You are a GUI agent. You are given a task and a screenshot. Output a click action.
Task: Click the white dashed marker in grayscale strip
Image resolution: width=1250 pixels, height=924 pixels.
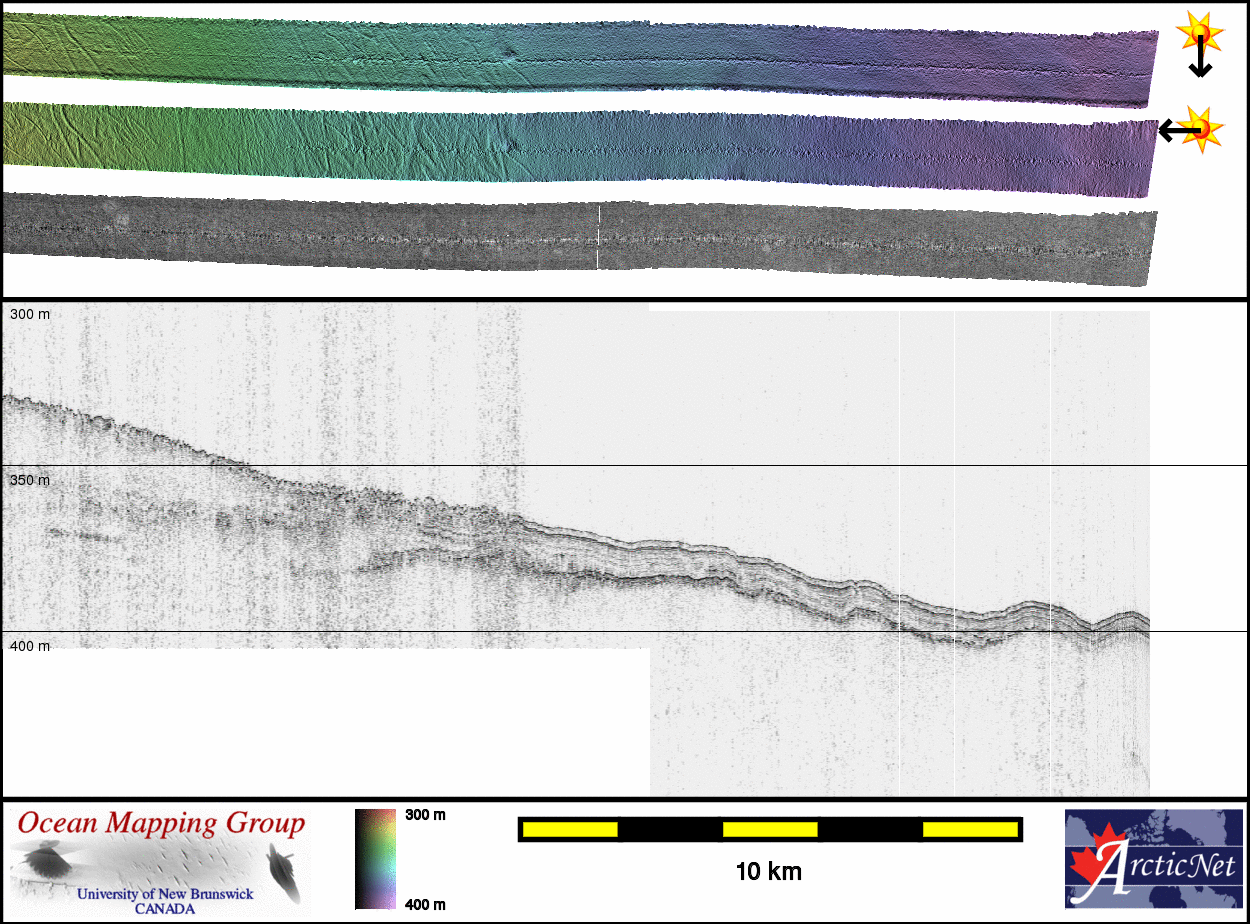(x=598, y=238)
